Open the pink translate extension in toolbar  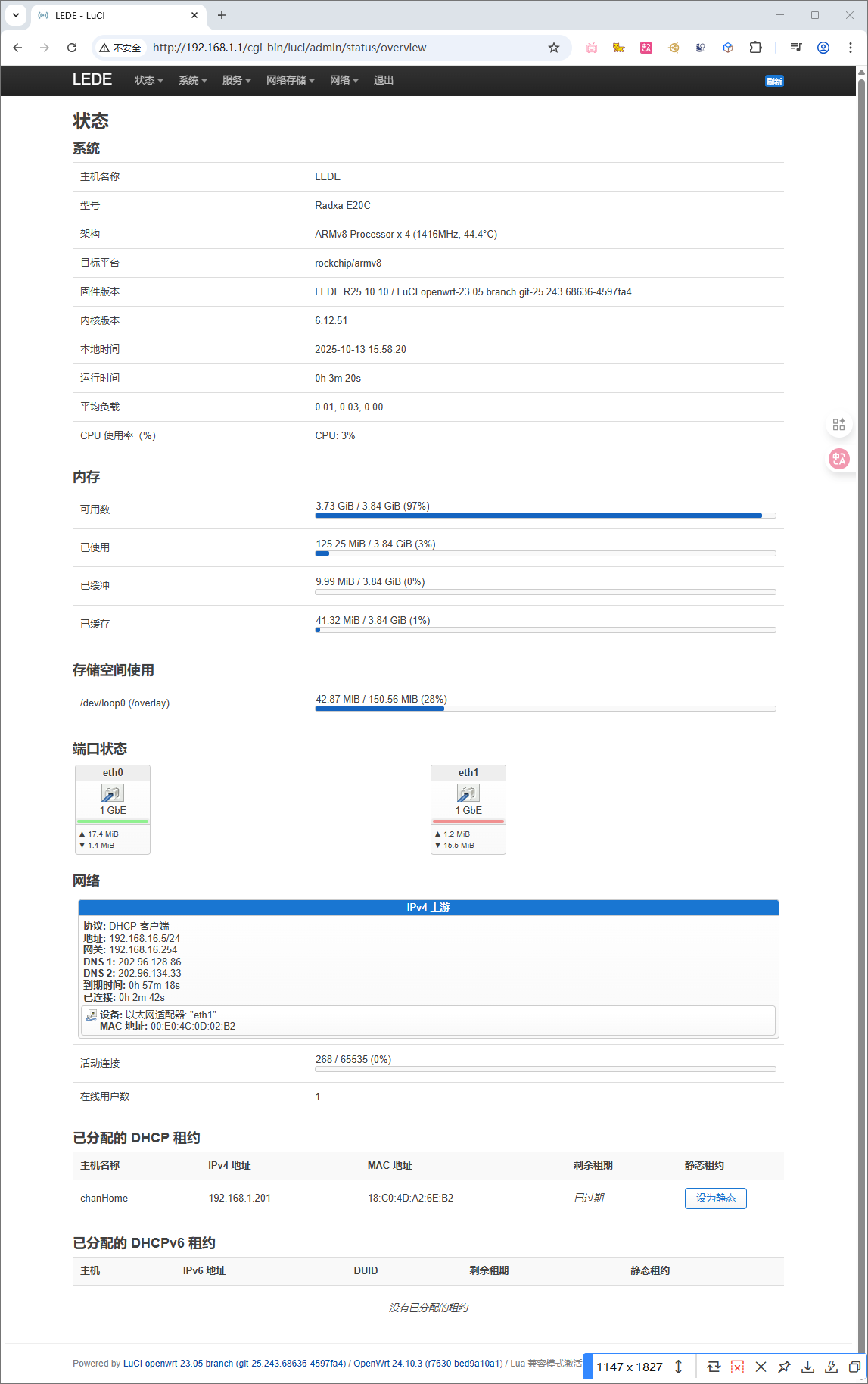pos(646,48)
